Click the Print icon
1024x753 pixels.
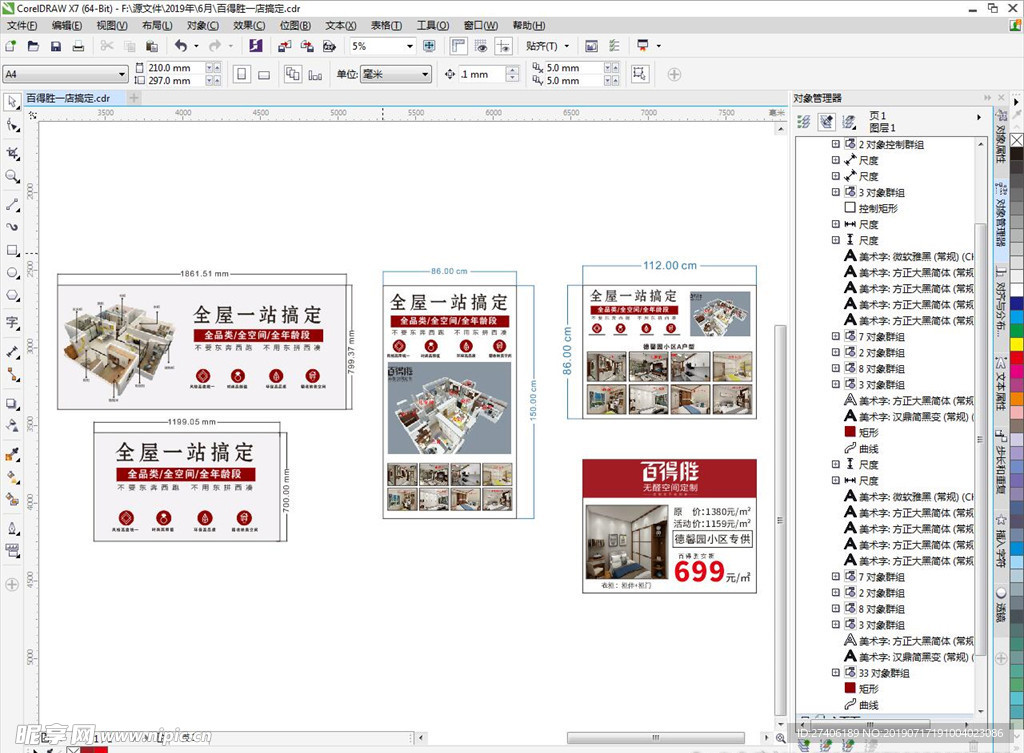[78, 46]
